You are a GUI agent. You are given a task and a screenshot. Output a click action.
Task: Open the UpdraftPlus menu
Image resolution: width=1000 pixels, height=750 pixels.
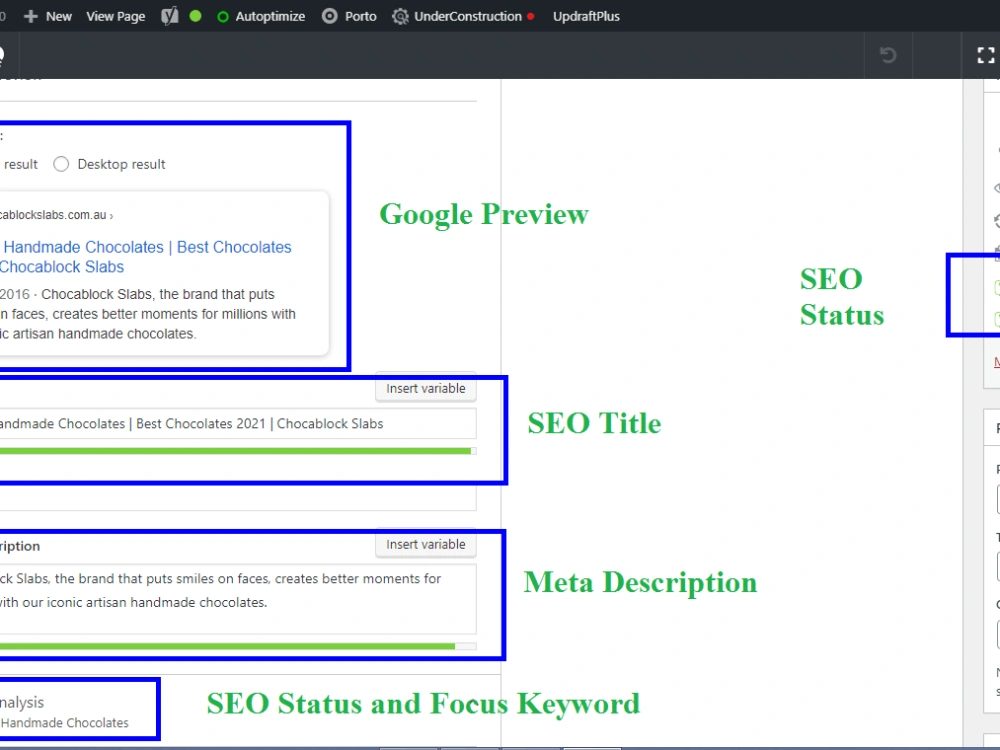(586, 17)
